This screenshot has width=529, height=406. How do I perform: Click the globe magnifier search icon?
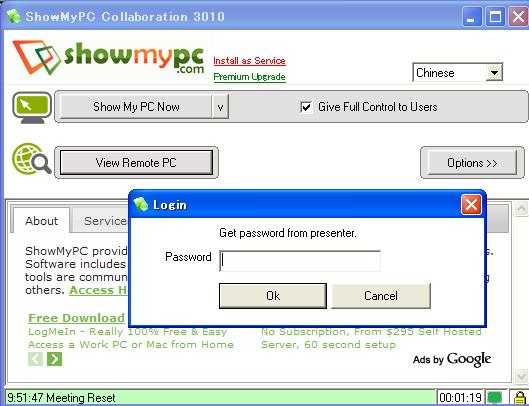click(x=32, y=159)
